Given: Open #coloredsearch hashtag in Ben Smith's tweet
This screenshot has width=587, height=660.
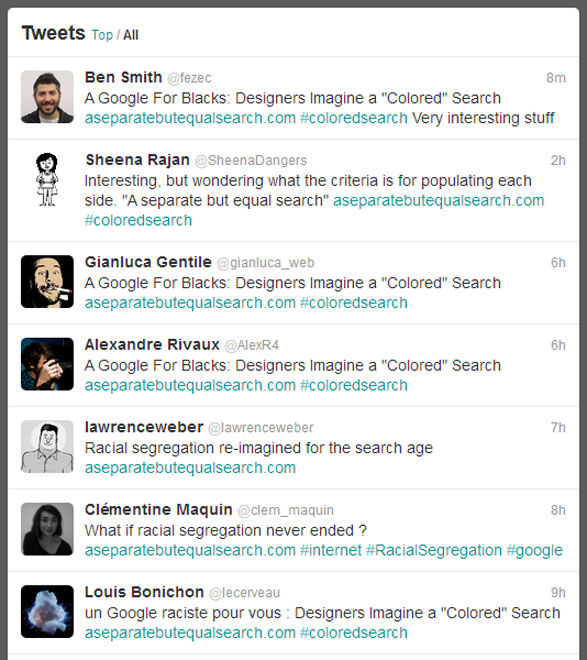Looking at the screenshot, I should 354,118.
